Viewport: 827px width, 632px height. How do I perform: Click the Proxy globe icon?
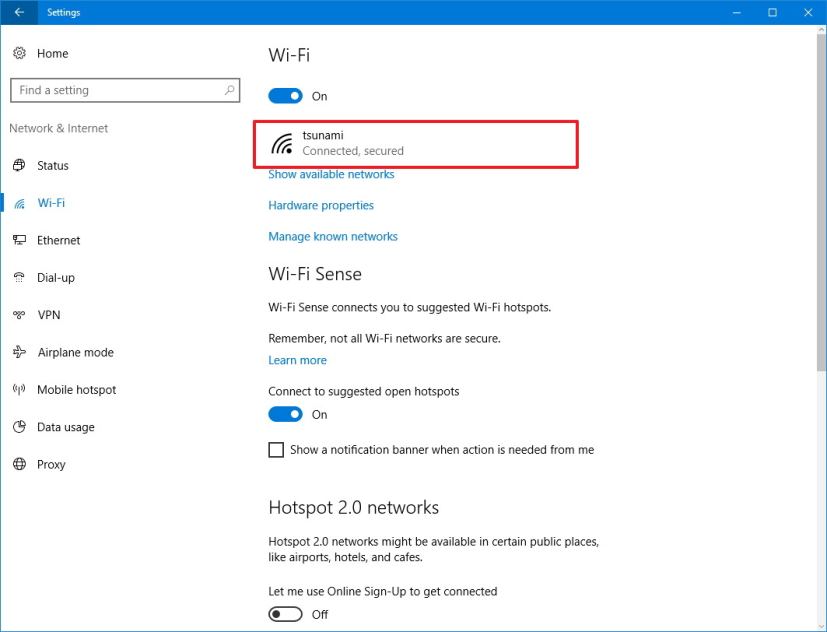(x=20, y=464)
